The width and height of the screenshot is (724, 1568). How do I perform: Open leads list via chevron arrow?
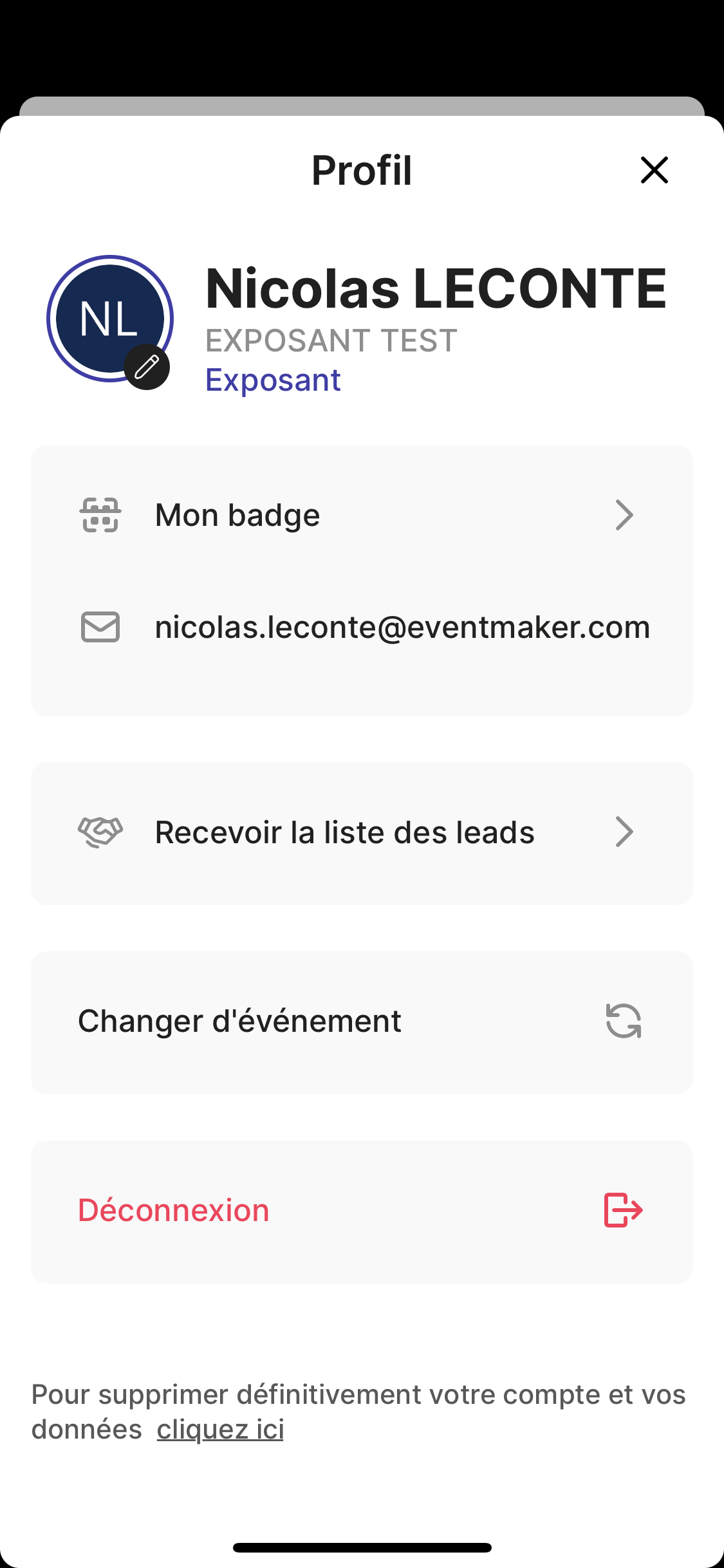[624, 832]
